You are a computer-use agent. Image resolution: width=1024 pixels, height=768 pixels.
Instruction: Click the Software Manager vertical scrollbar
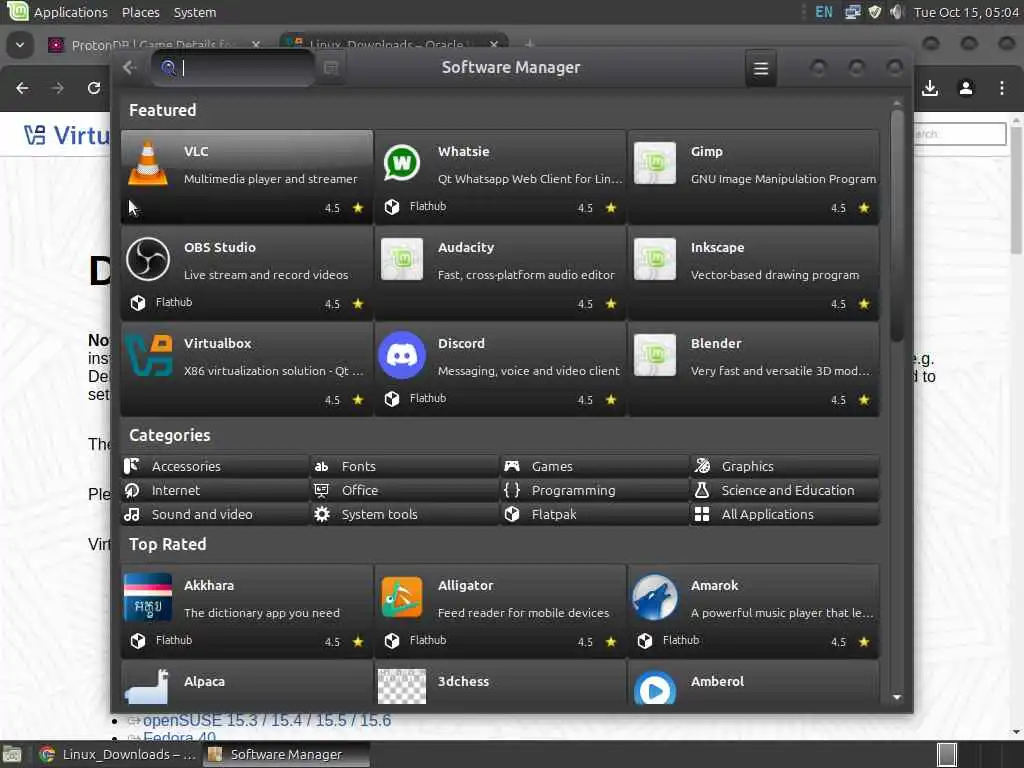pos(897,225)
